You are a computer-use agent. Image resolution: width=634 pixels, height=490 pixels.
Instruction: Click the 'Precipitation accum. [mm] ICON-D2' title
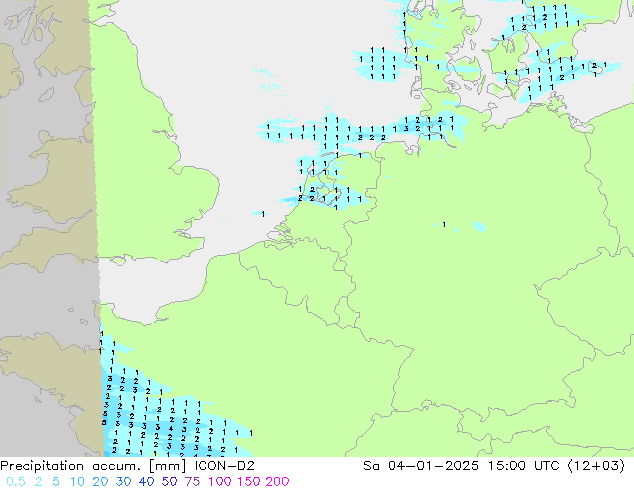(127, 466)
